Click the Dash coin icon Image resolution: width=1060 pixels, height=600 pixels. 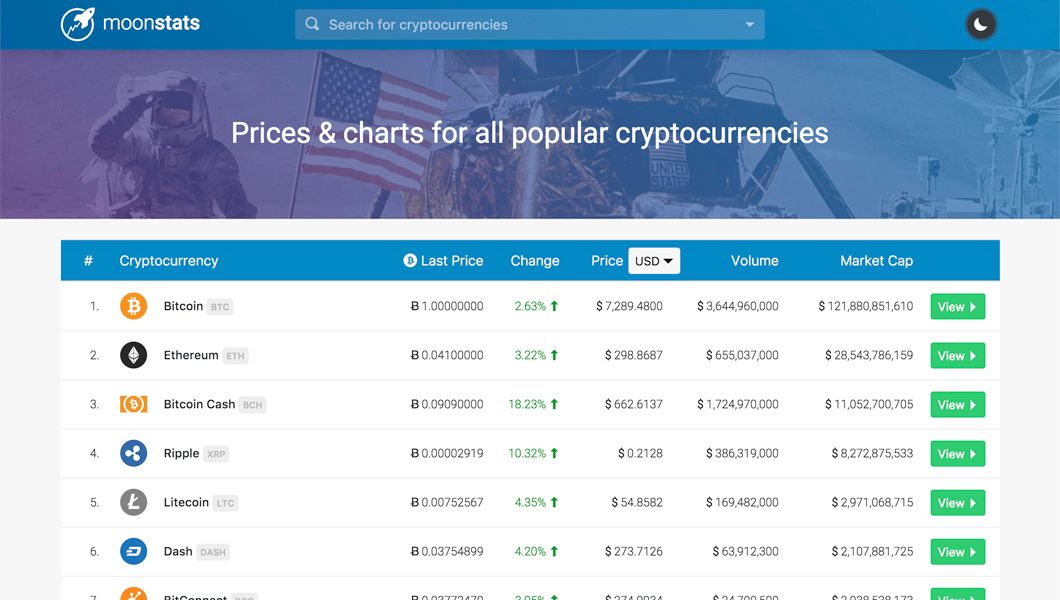click(x=133, y=551)
